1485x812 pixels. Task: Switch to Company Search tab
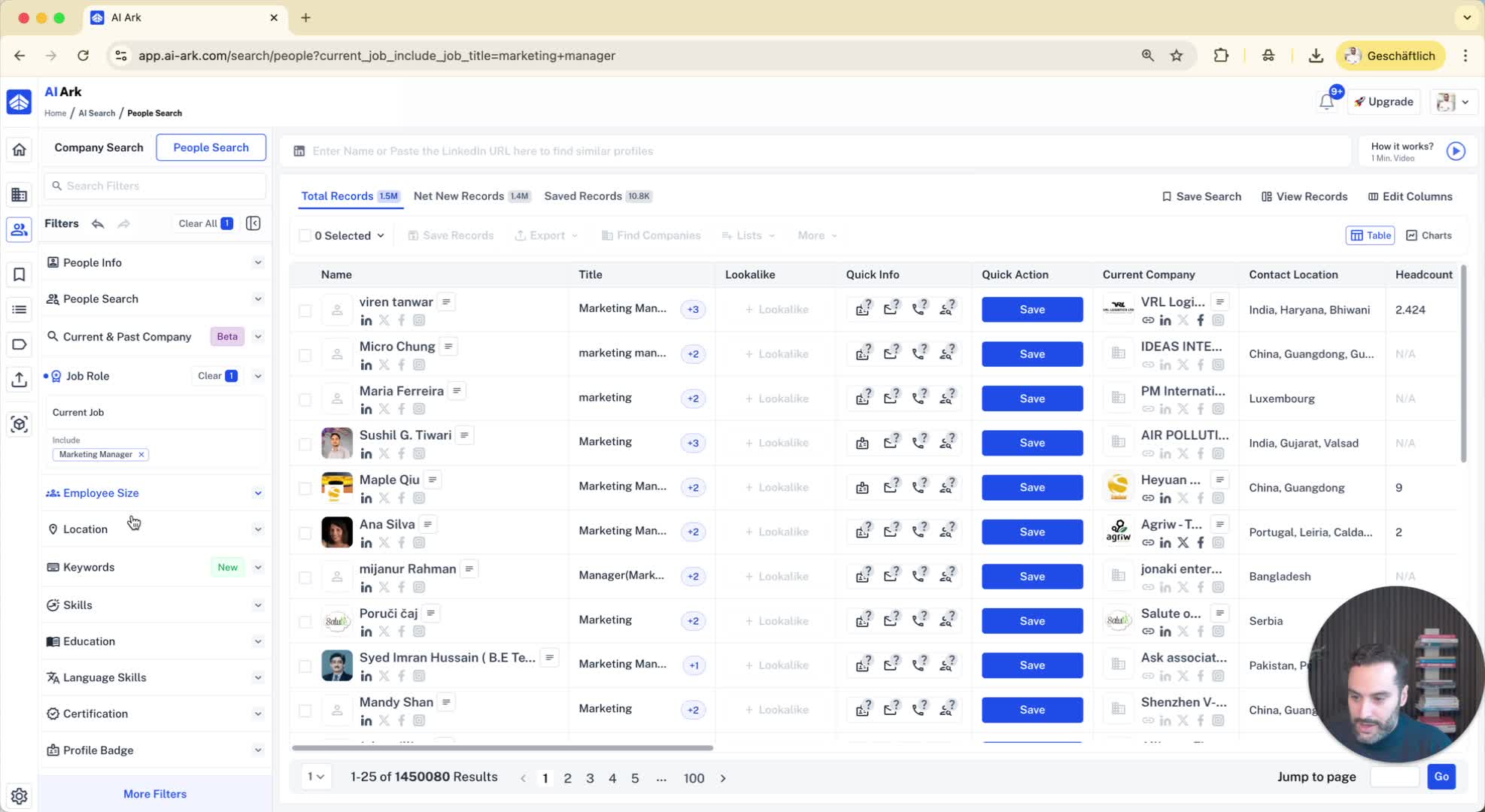point(99,147)
